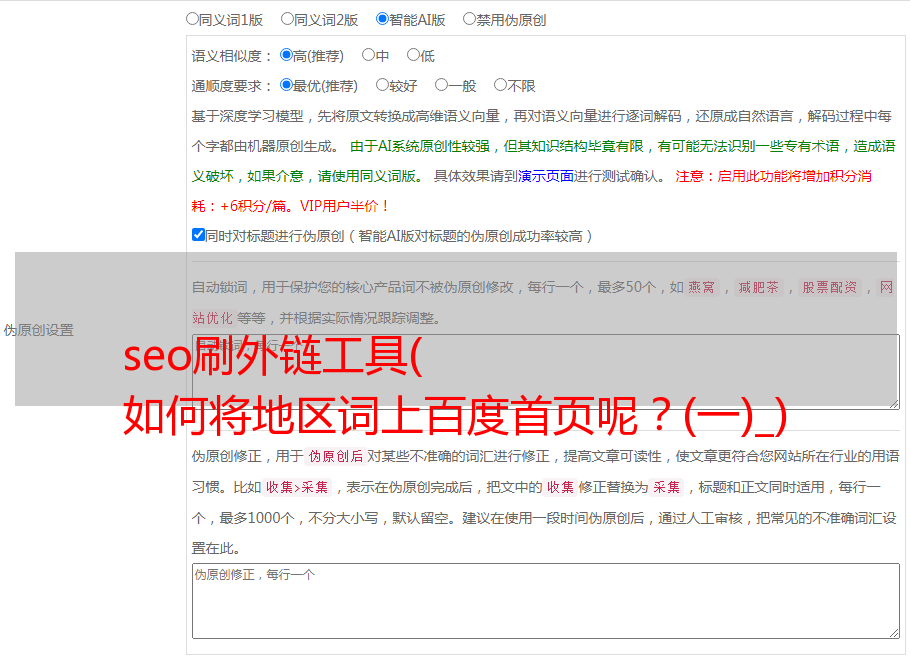Set 语义相似度 to 高(推荐)
Screen dimensions: 911x658
click(x=286, y=55)
